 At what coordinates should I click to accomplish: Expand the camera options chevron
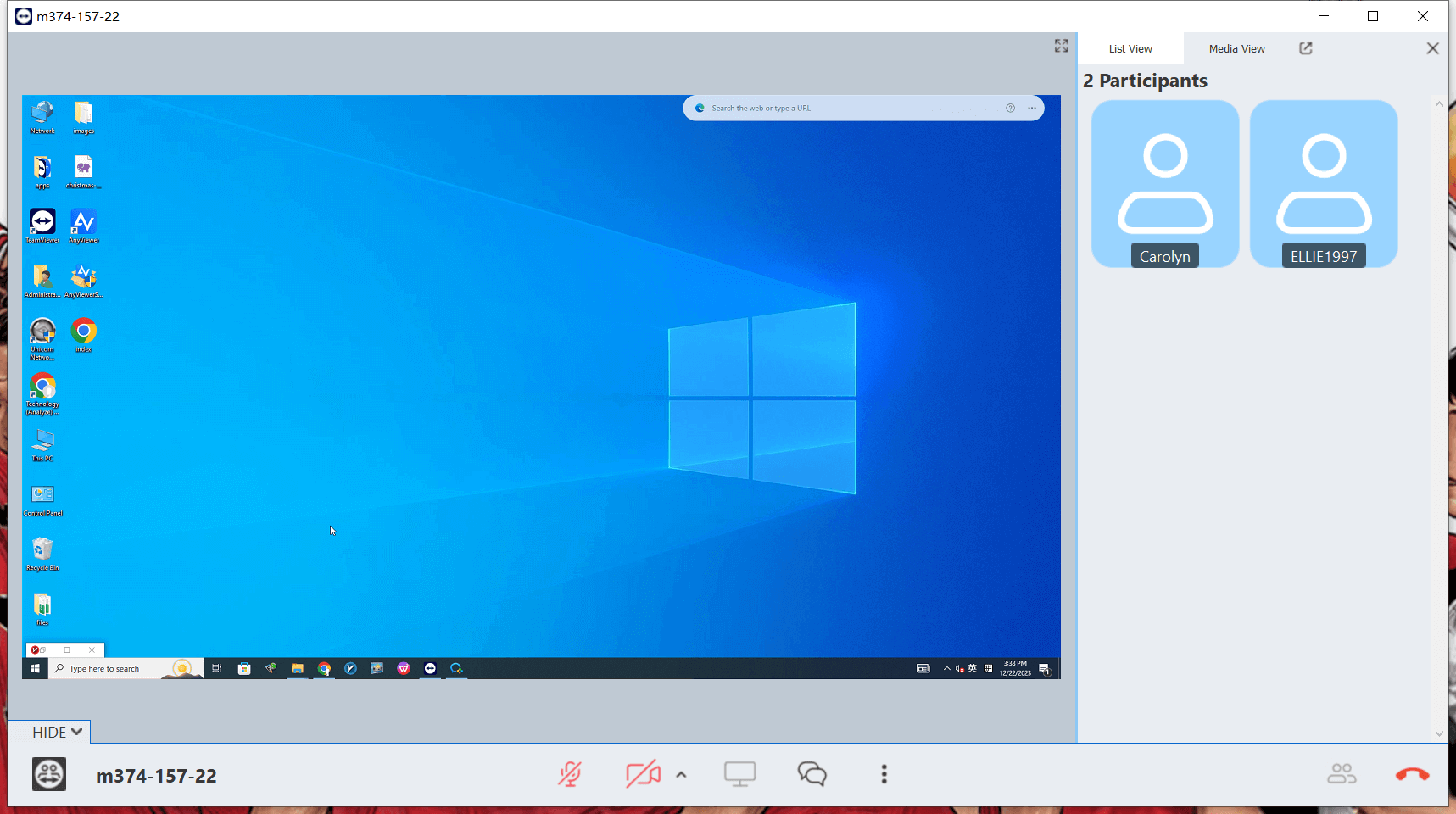(x=681, y=775)
